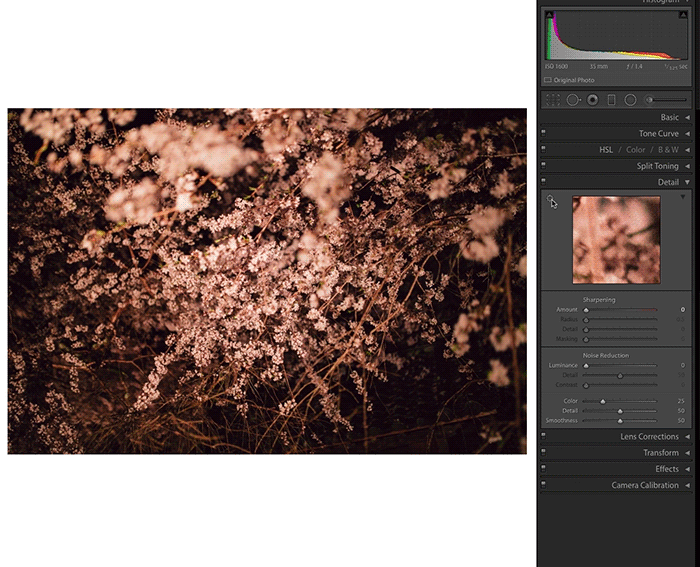Viewport: 700px width, 567px height.
Task: Toggle Split Toning panel on/off switch
Action: pyautogui.click(x=543, y=165)
